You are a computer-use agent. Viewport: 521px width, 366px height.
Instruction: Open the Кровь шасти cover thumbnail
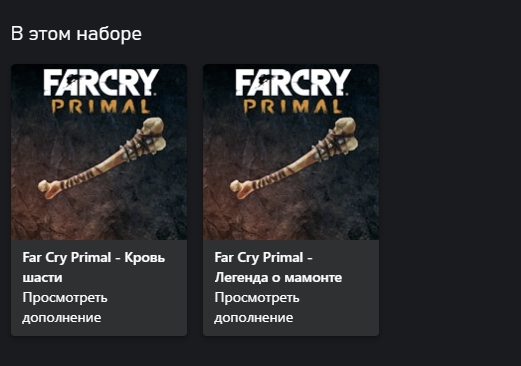[99, 152]
